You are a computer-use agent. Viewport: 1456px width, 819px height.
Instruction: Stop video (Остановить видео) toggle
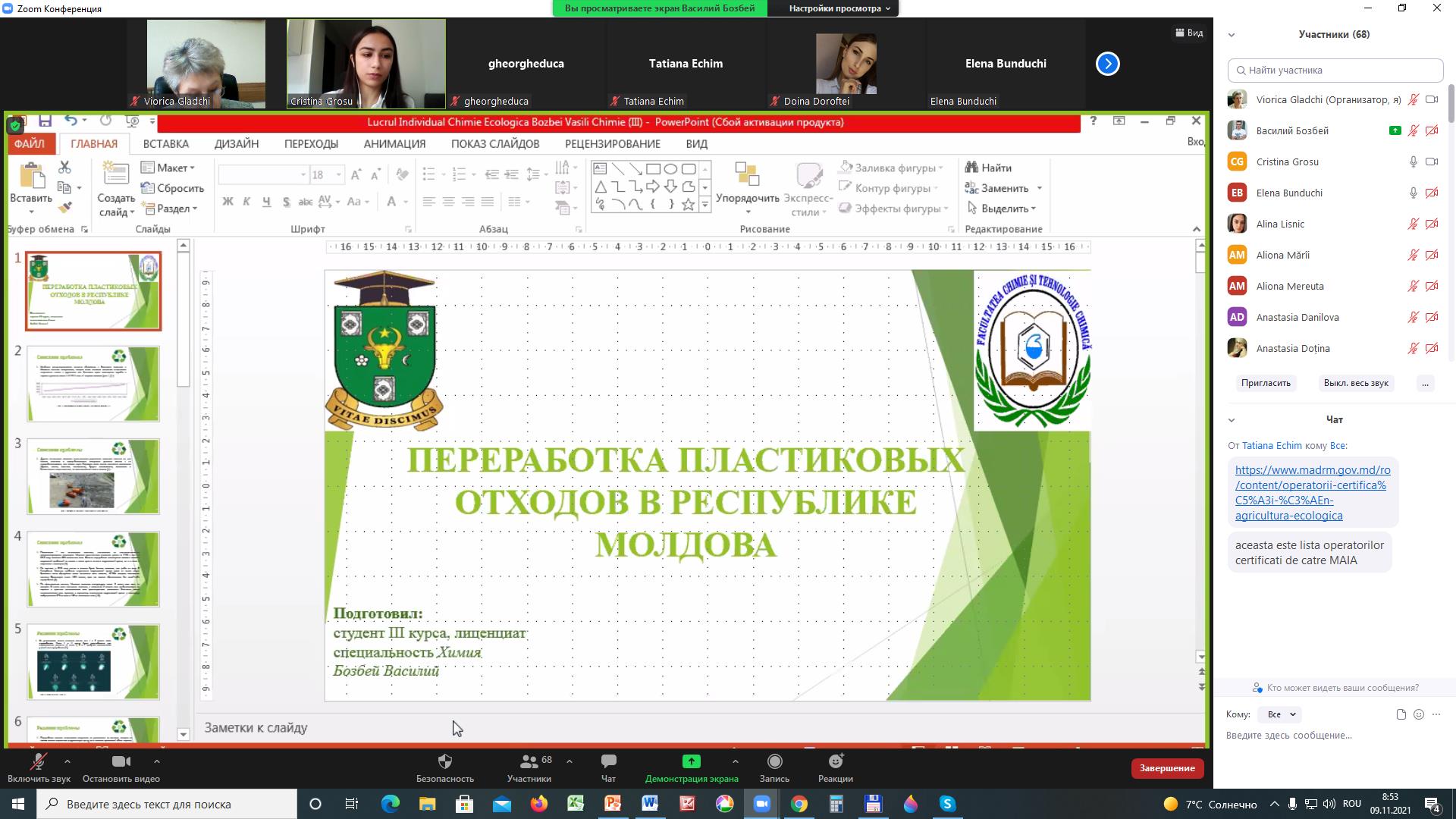121,767
